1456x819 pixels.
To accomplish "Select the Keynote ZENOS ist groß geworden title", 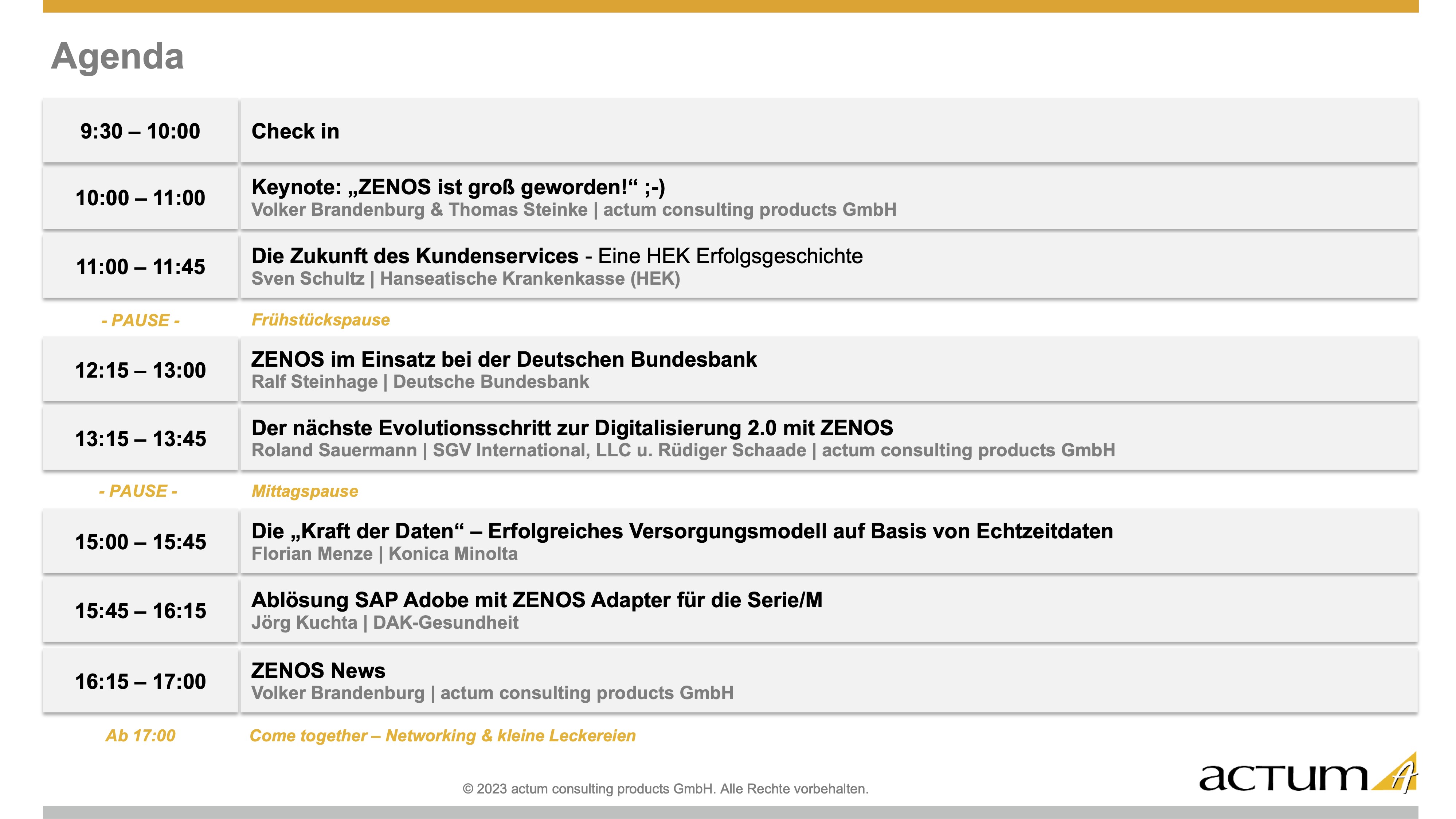I will point(458,187).
